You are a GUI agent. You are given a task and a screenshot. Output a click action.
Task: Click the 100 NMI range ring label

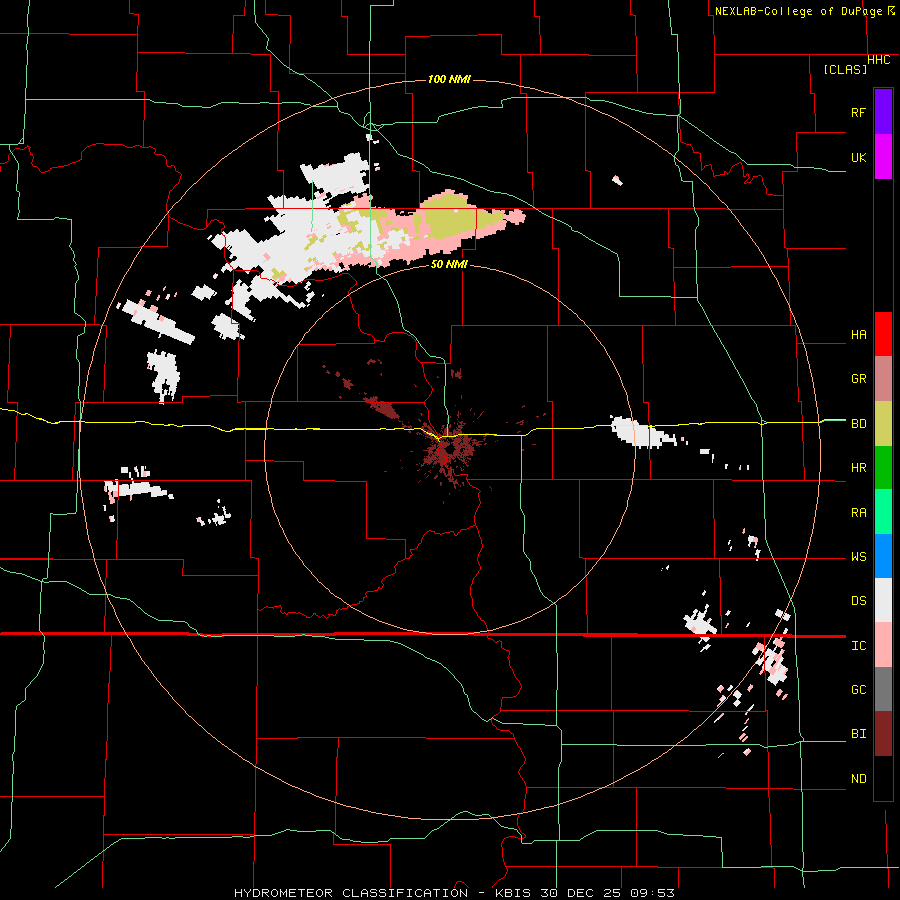[449, 79]
